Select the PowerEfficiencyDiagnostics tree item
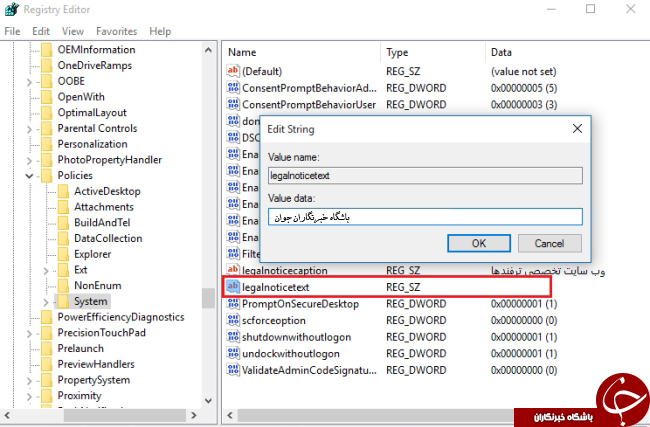This screenshot has width=650, height=427. pos(121,317)
